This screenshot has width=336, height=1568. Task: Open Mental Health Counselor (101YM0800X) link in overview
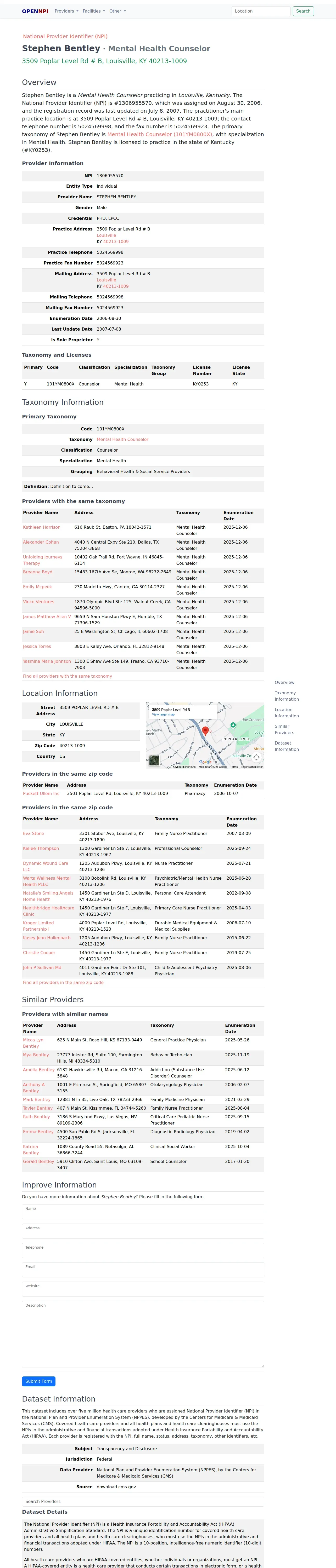pos(160,135)
